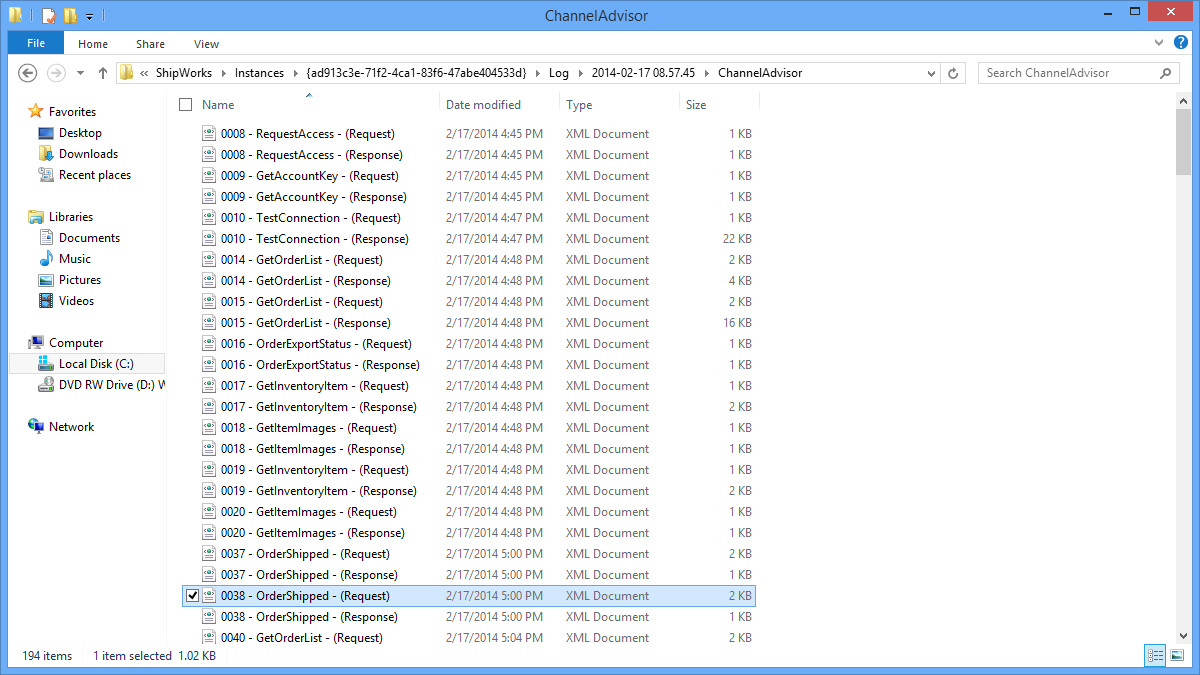Image resolution: width=1200 pixels, height=675 pixels.
Task: Navigate to Log in the address bar
Action: (558, 73)
